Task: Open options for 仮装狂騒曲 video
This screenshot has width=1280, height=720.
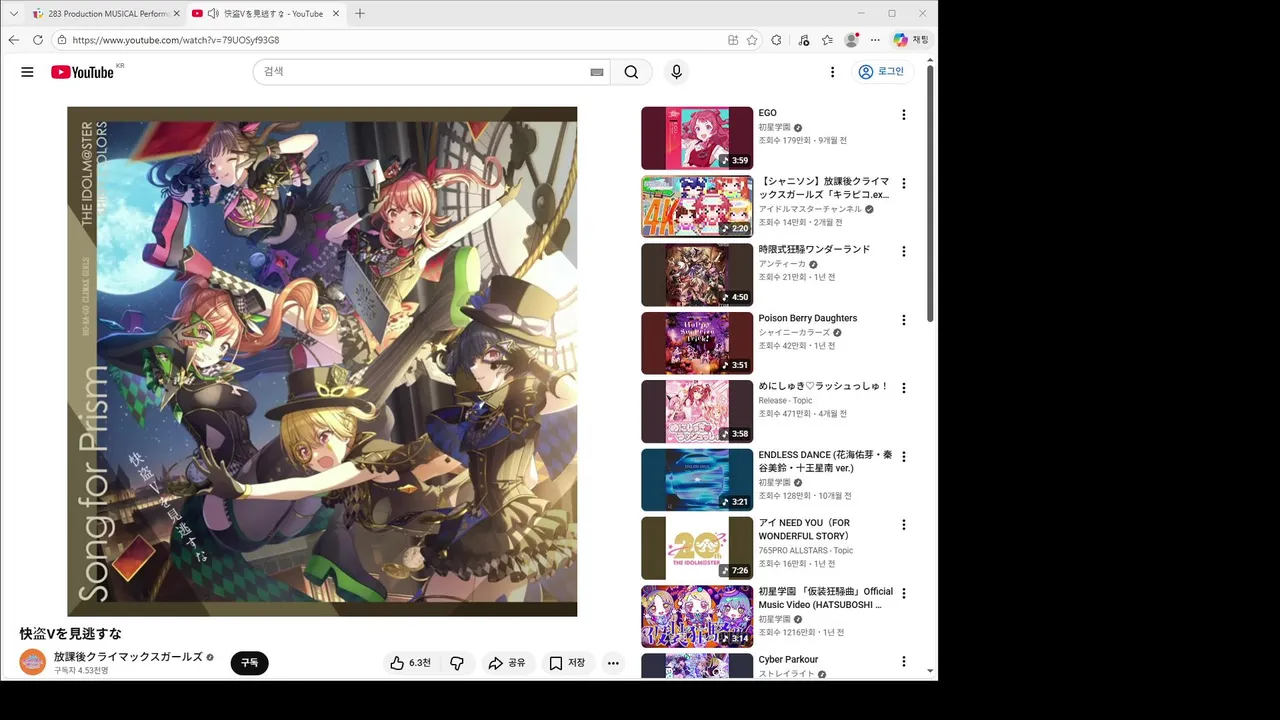Action: (903, 593)
